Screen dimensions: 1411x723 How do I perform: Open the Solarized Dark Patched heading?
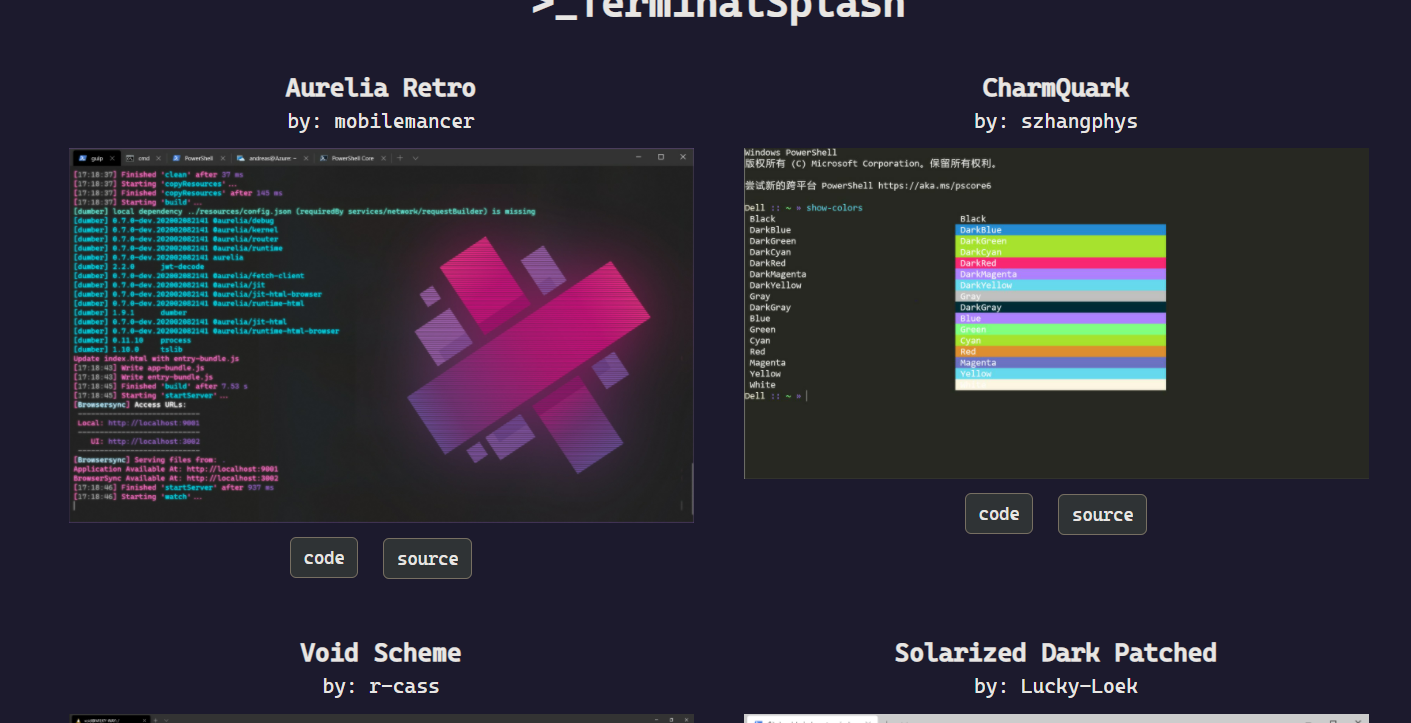pos(1056,653)
